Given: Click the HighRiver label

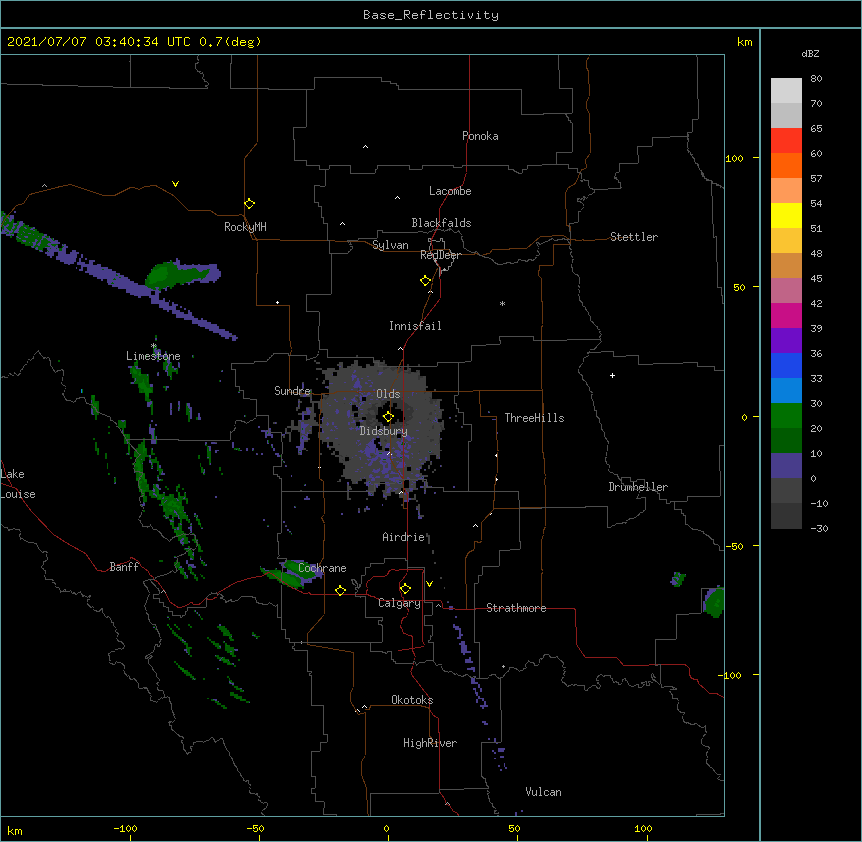Looking at the screenshot, I should tap(430, 743).
